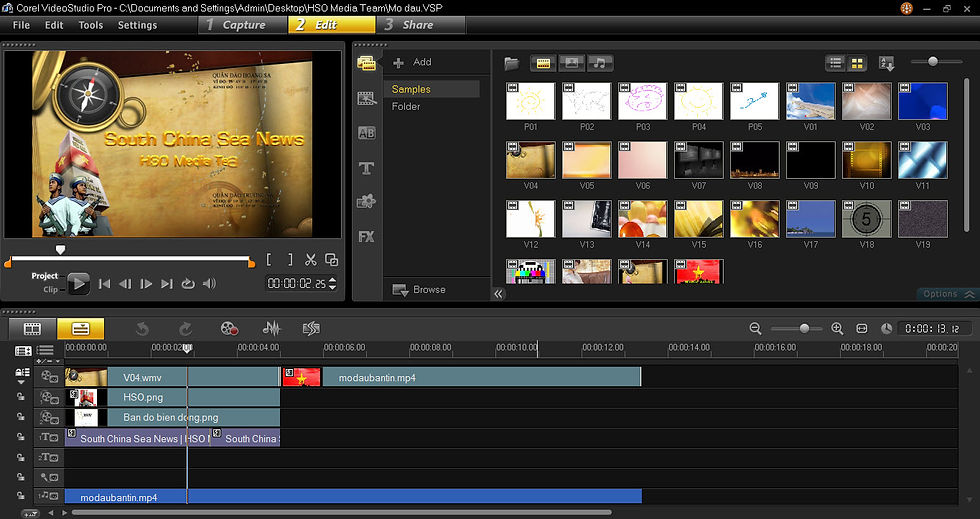Viewport: 980px width, 519px height.
Task: Click the timeline Zoom In magnifier
Action: 838,328
